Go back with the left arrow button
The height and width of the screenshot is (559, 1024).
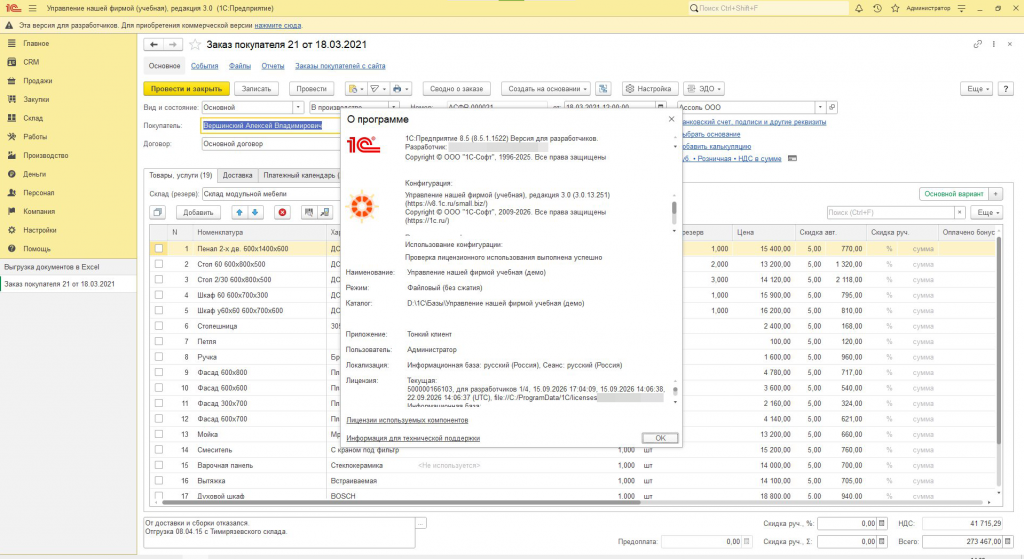coord(153,44)
